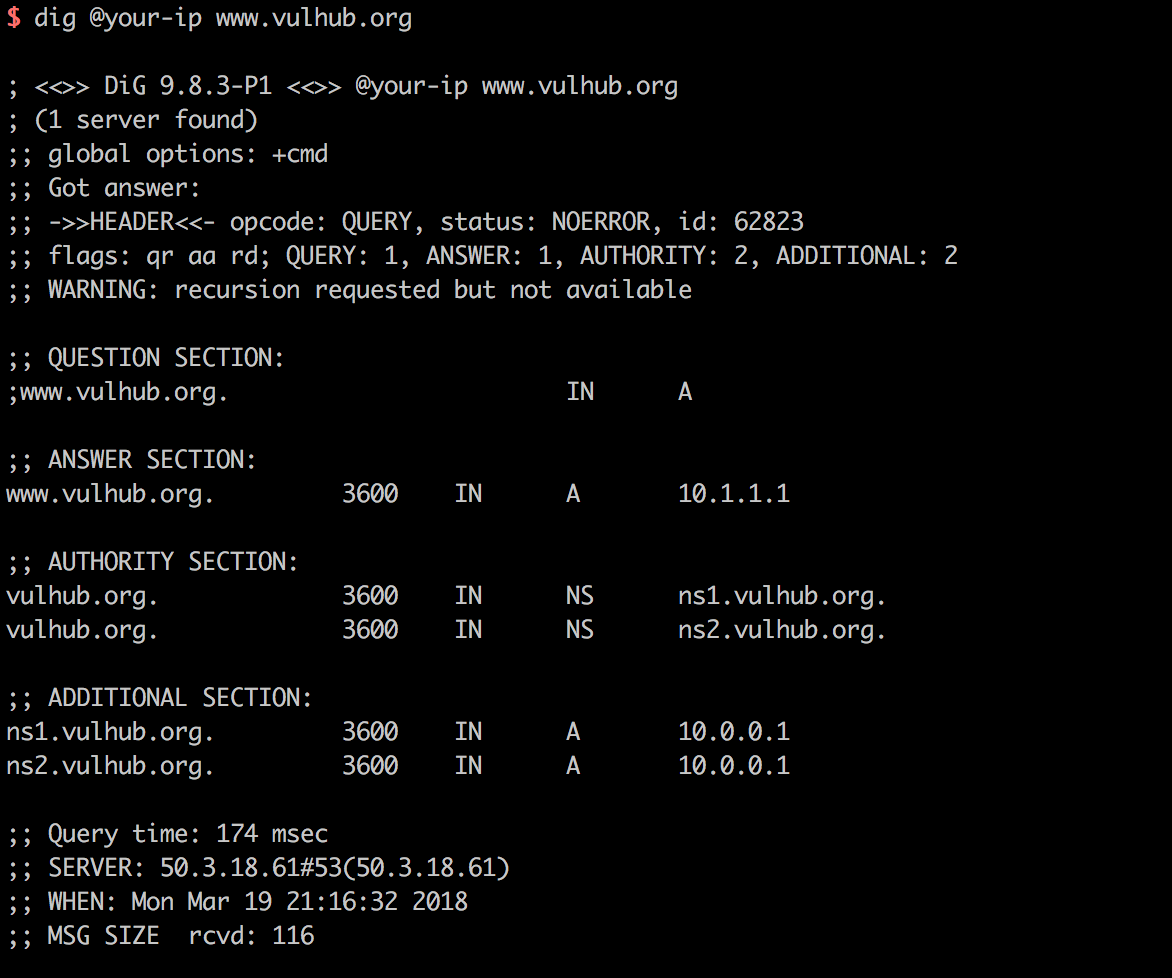Click the SERVER 50.3.18.61#53 line
The width and height of the screenshot is (1172, 978).
pyautogui.click(x=259, y=867)
